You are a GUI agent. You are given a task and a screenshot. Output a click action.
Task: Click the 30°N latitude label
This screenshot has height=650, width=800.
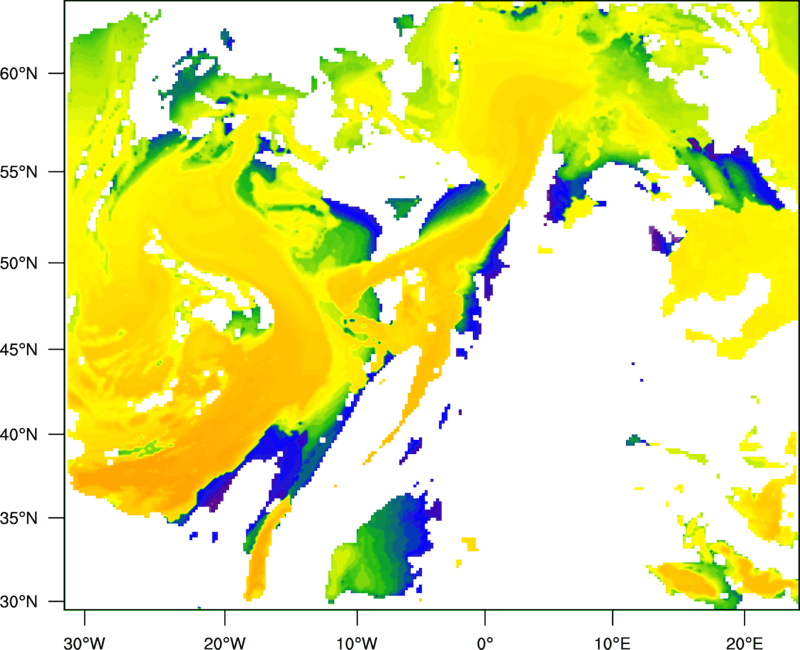pyautogui.click(x=19, y=602)
